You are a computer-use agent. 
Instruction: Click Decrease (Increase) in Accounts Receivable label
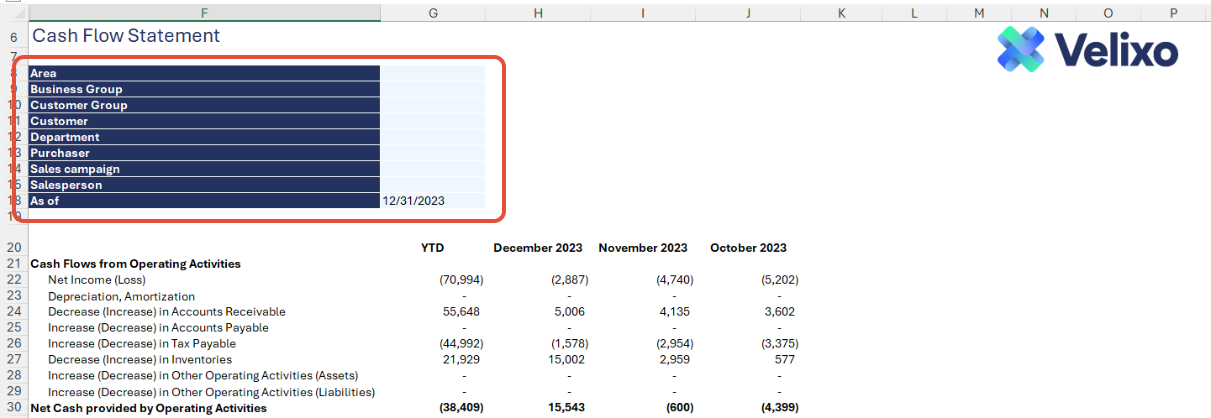[167, 312]
